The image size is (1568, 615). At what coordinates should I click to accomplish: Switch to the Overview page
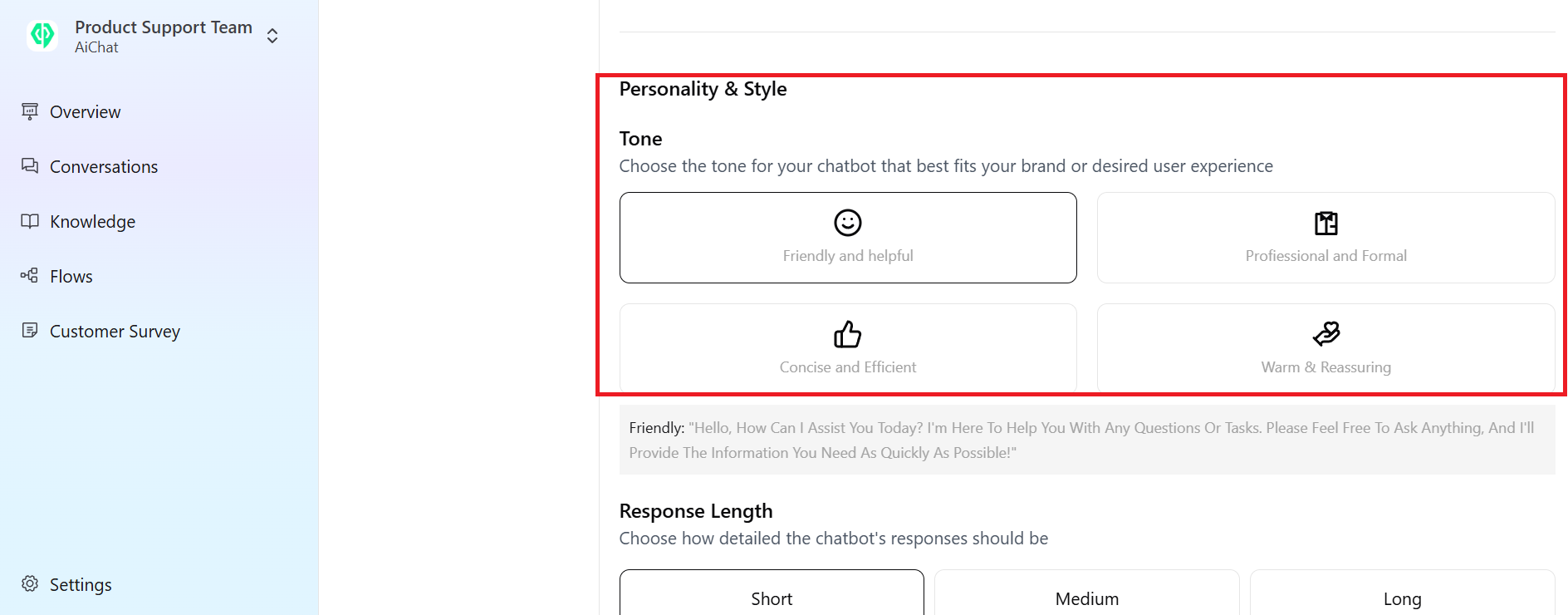coord(86,111)
